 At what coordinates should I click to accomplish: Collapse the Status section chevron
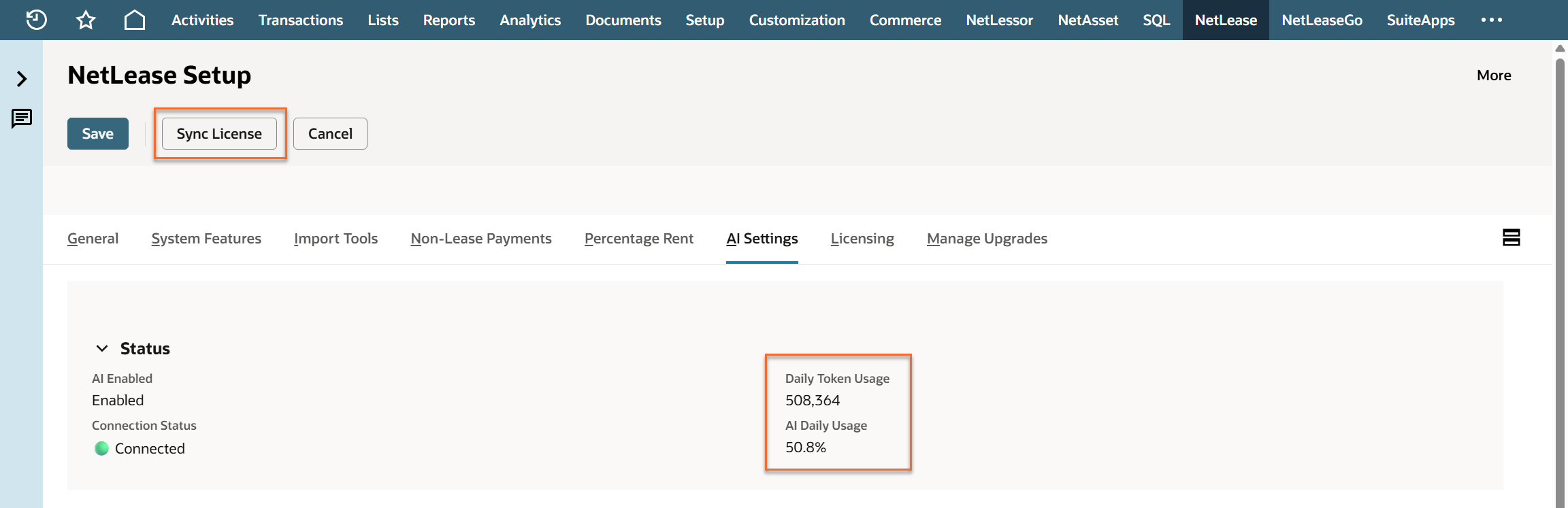(x=102, y=348)
